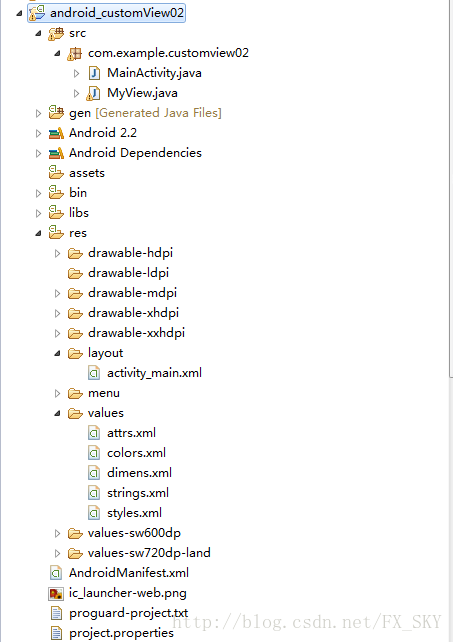The image size is (453, 642).
Task: Expand the values-sw720dp-land folder
Action: coord(57,554)
